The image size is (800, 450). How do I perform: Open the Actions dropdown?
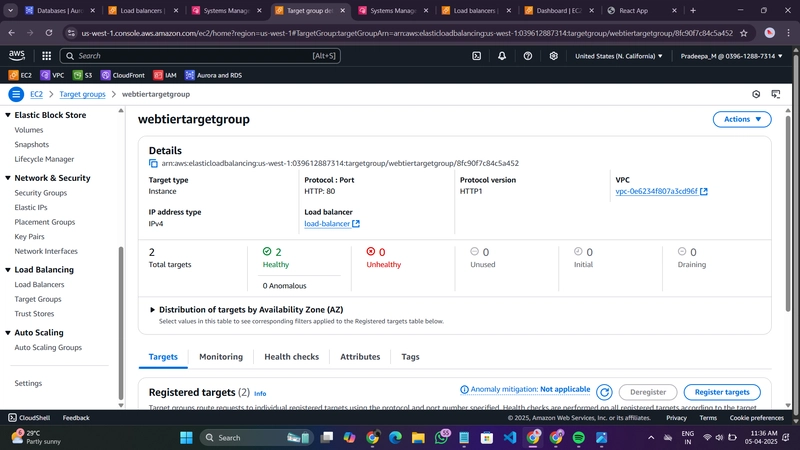(x=742, y=119)
